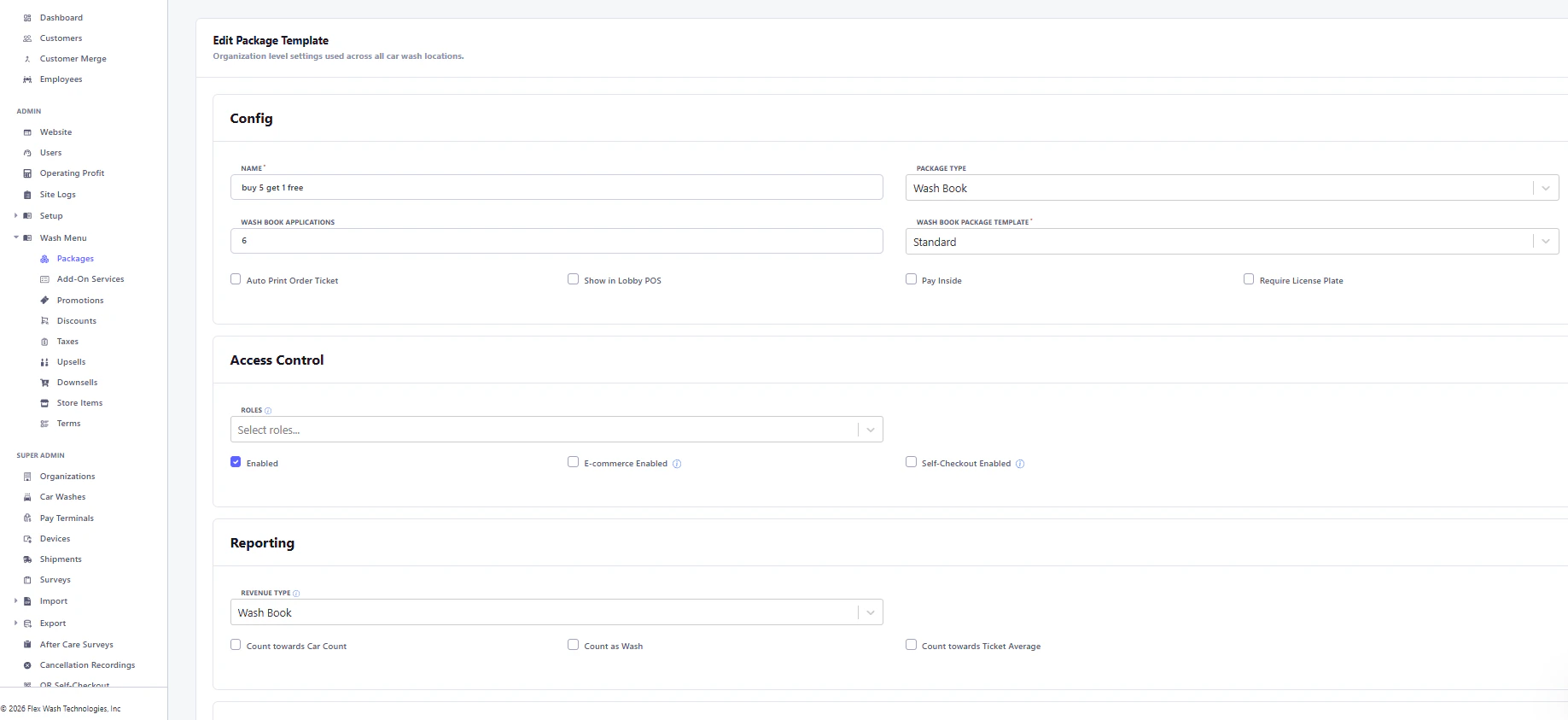Screen dimensions: 1568x720
Task: Open Car Washes link
Action: 62,497
